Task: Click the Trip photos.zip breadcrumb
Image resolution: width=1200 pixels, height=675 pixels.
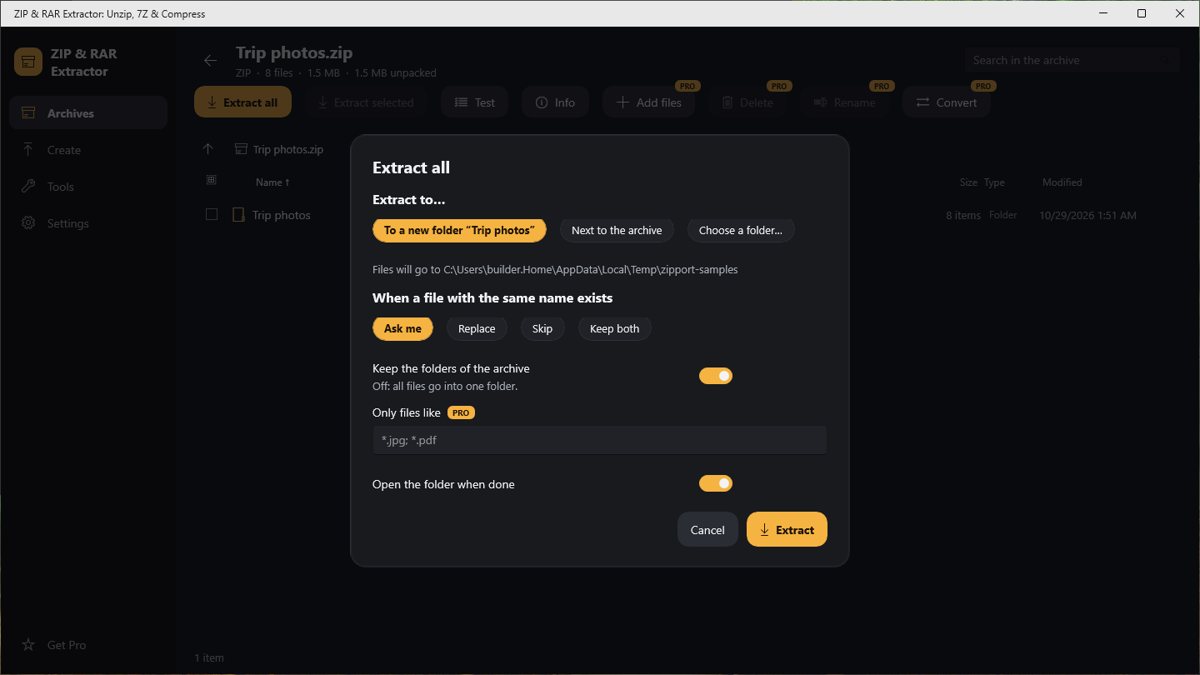Action: pos(279,149)
